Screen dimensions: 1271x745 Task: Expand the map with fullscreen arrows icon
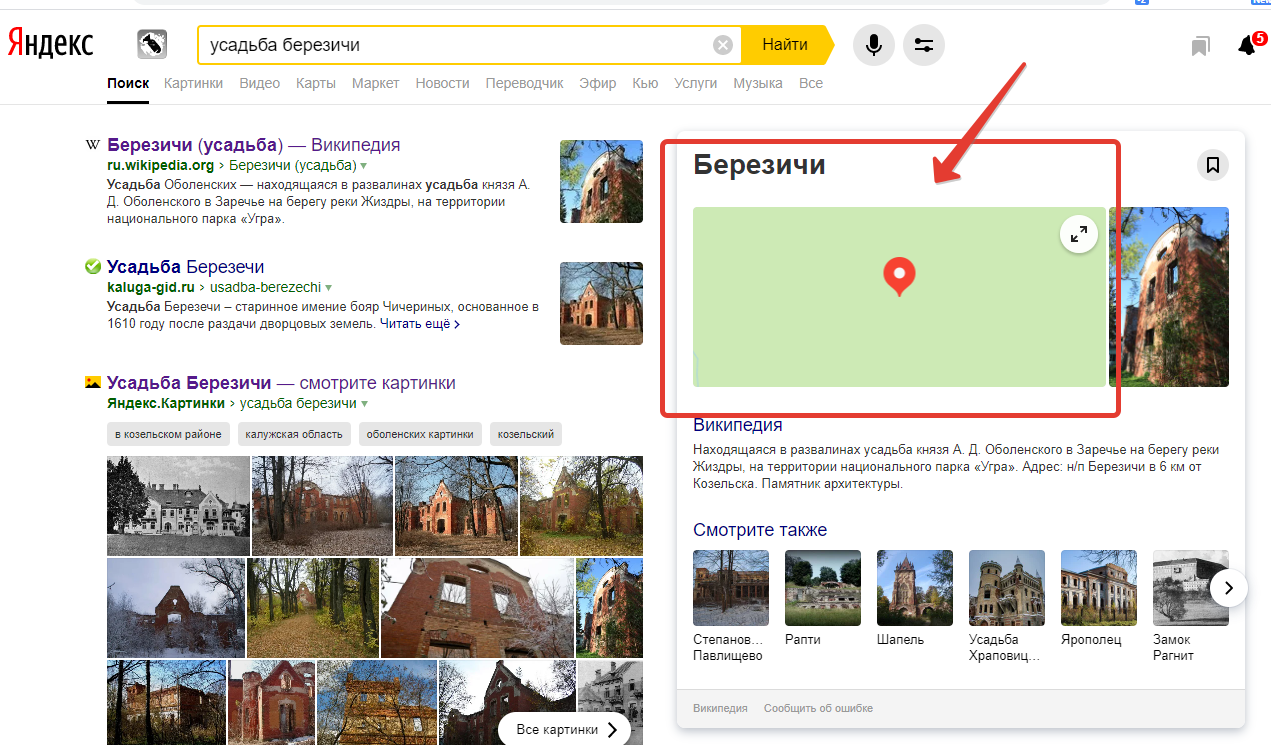[x=1079, y=235]
